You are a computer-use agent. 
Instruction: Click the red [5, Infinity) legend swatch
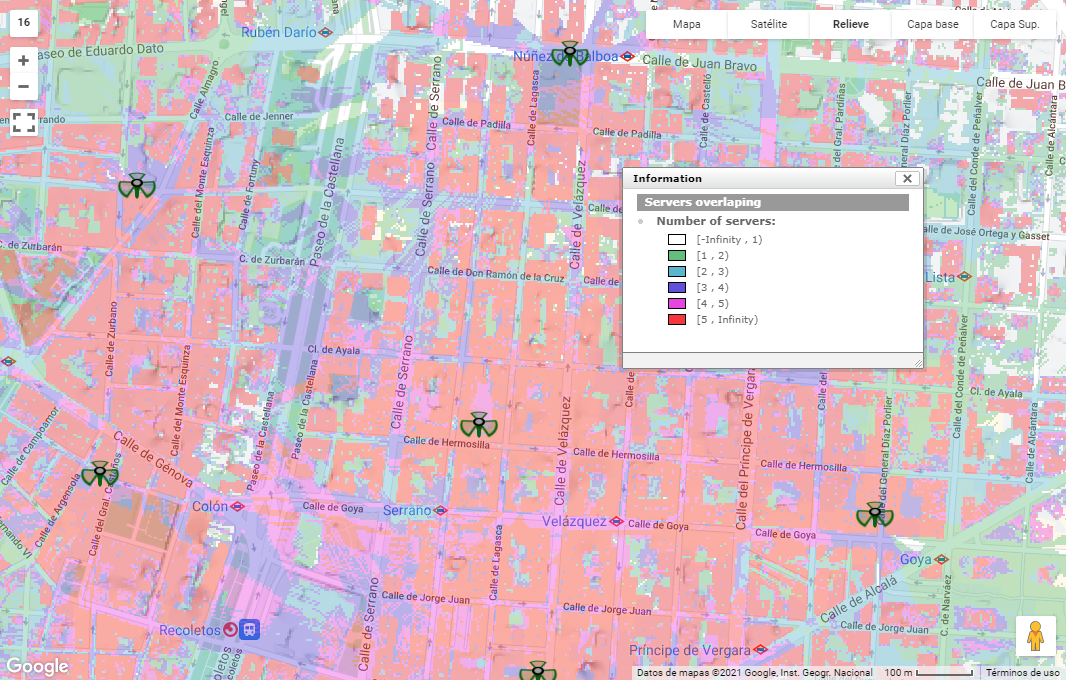coord(677,320)
